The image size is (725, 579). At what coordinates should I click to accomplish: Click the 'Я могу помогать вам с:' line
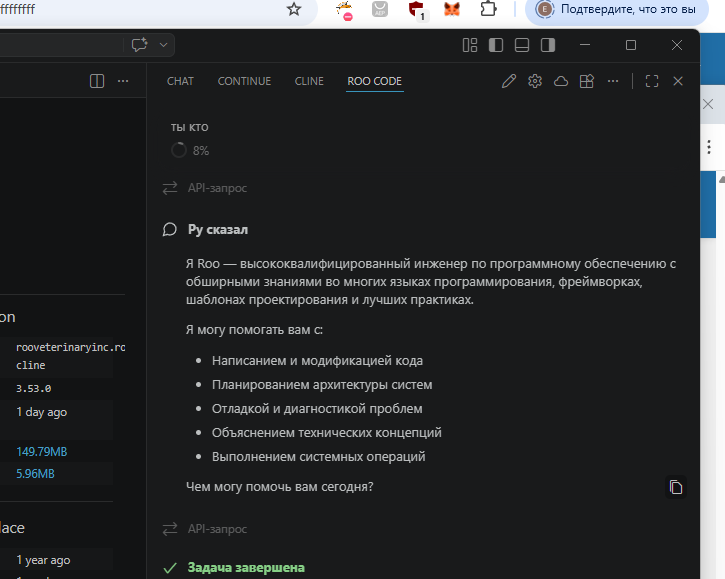click(254, 330)
